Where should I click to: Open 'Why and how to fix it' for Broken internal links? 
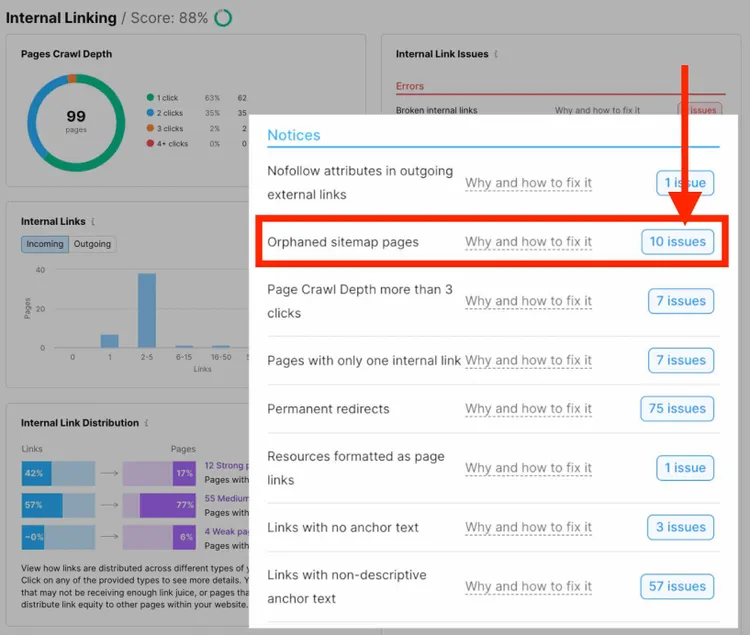click(x=597, y=110)
